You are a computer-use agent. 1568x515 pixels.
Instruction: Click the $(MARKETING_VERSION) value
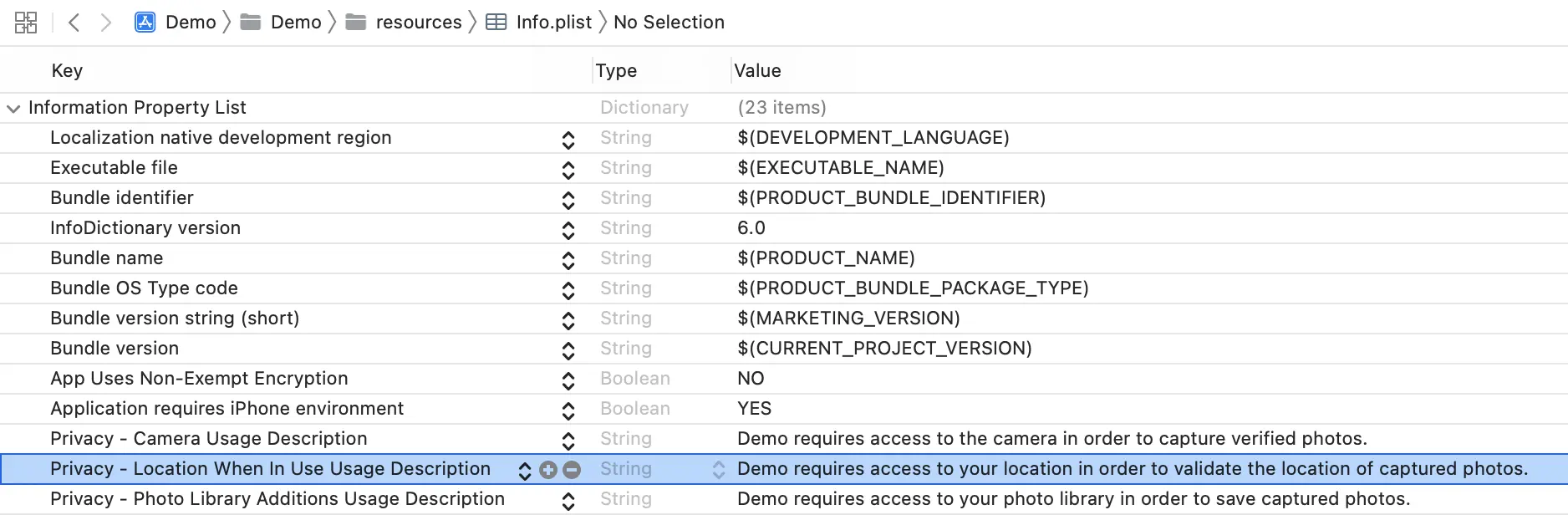(x=848, y=319)
